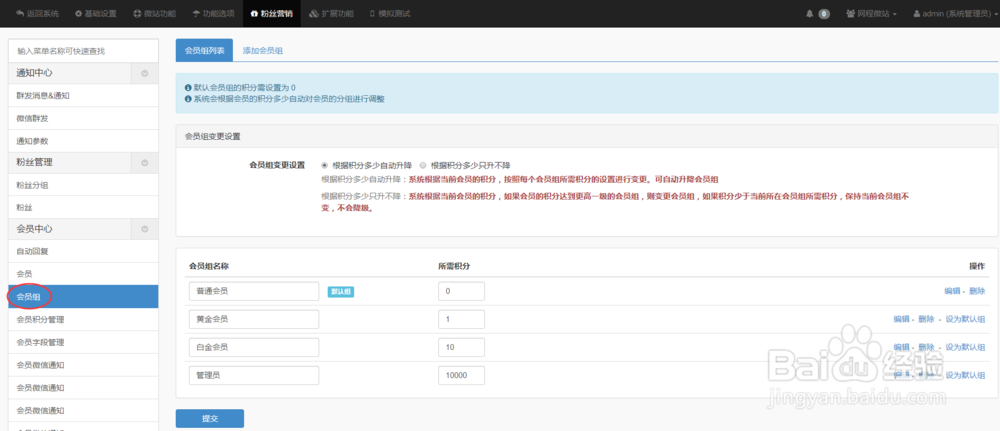Open 粉丝分组 in sidebar
This screenshot has width=1000, height=431.
pos(84,185)
